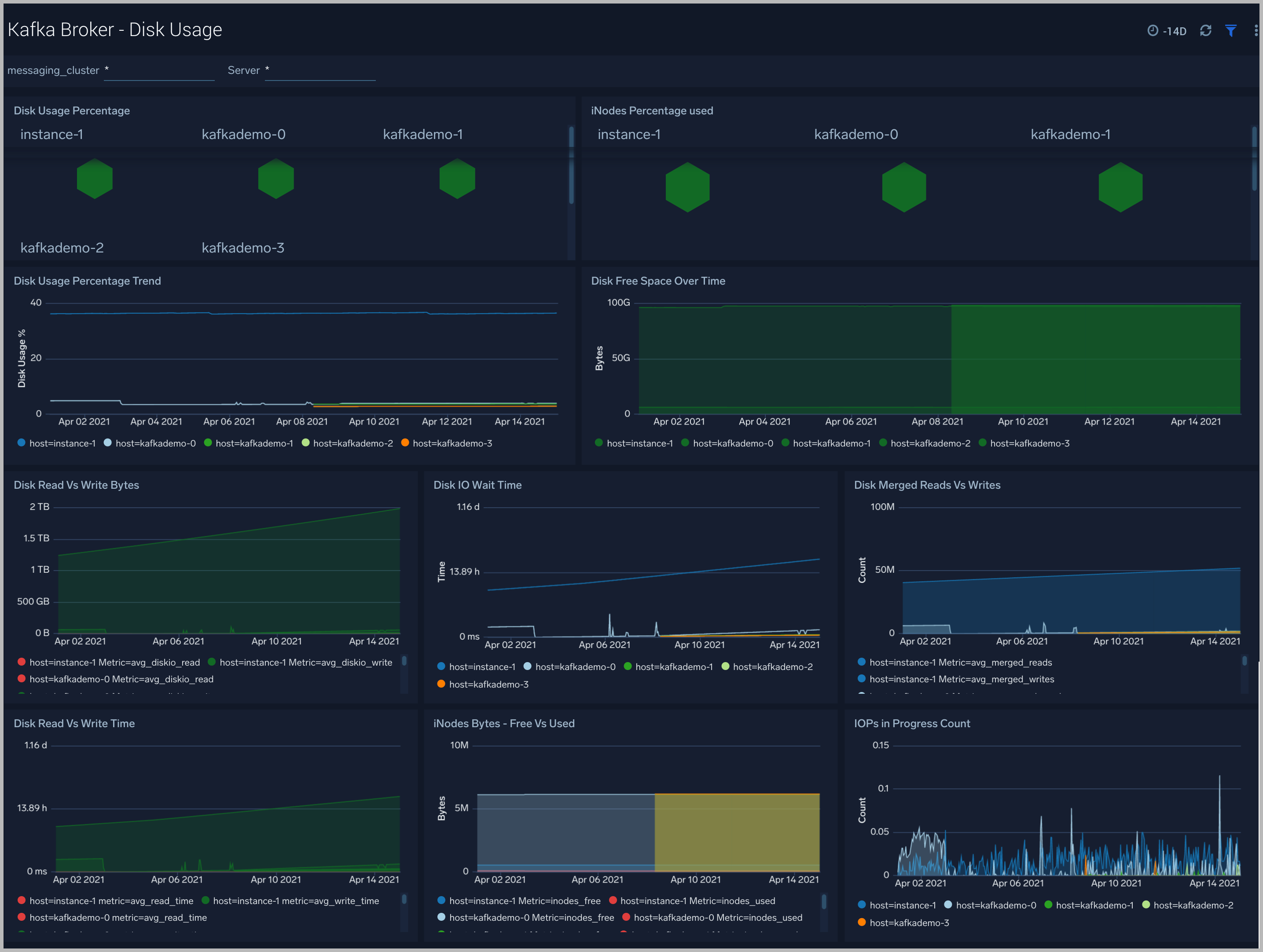Screen dimensions: 1263x952
Task: Click the kafkademo-1 hexagon in iNodes Percentage used
Action: (x=1120, y=187)
